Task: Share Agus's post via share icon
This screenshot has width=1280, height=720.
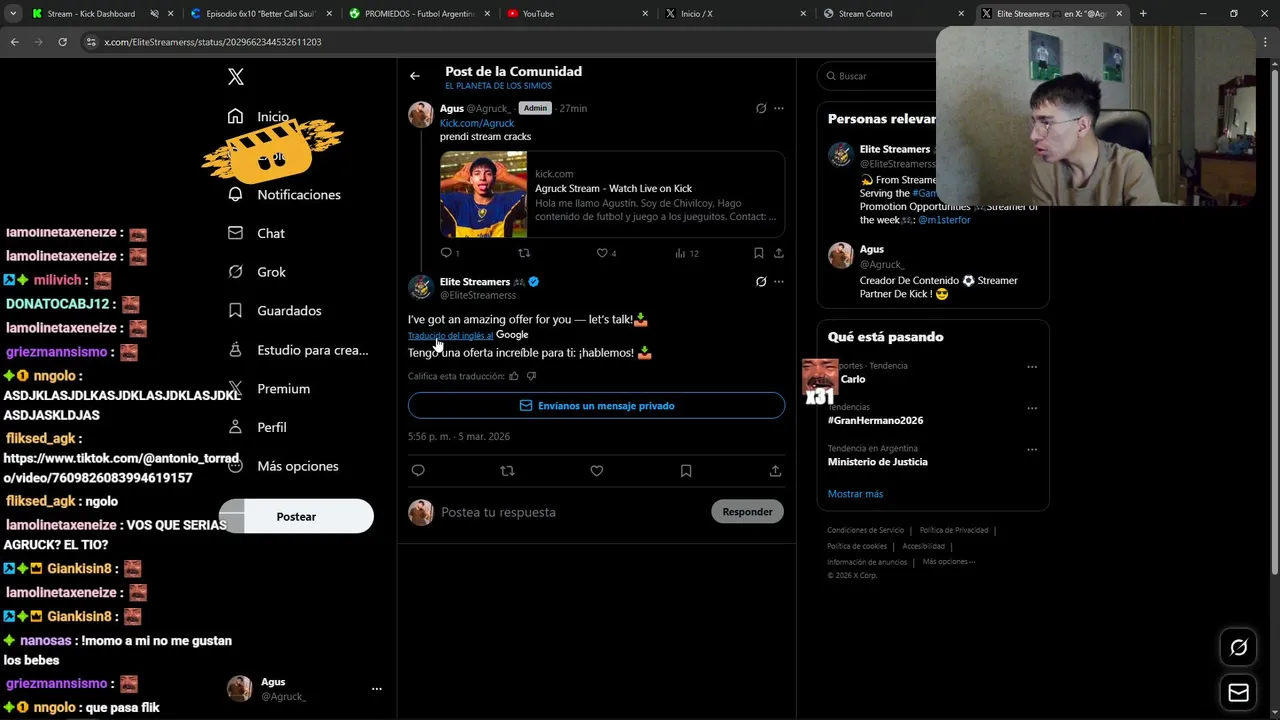Action: tap(779, 253)
